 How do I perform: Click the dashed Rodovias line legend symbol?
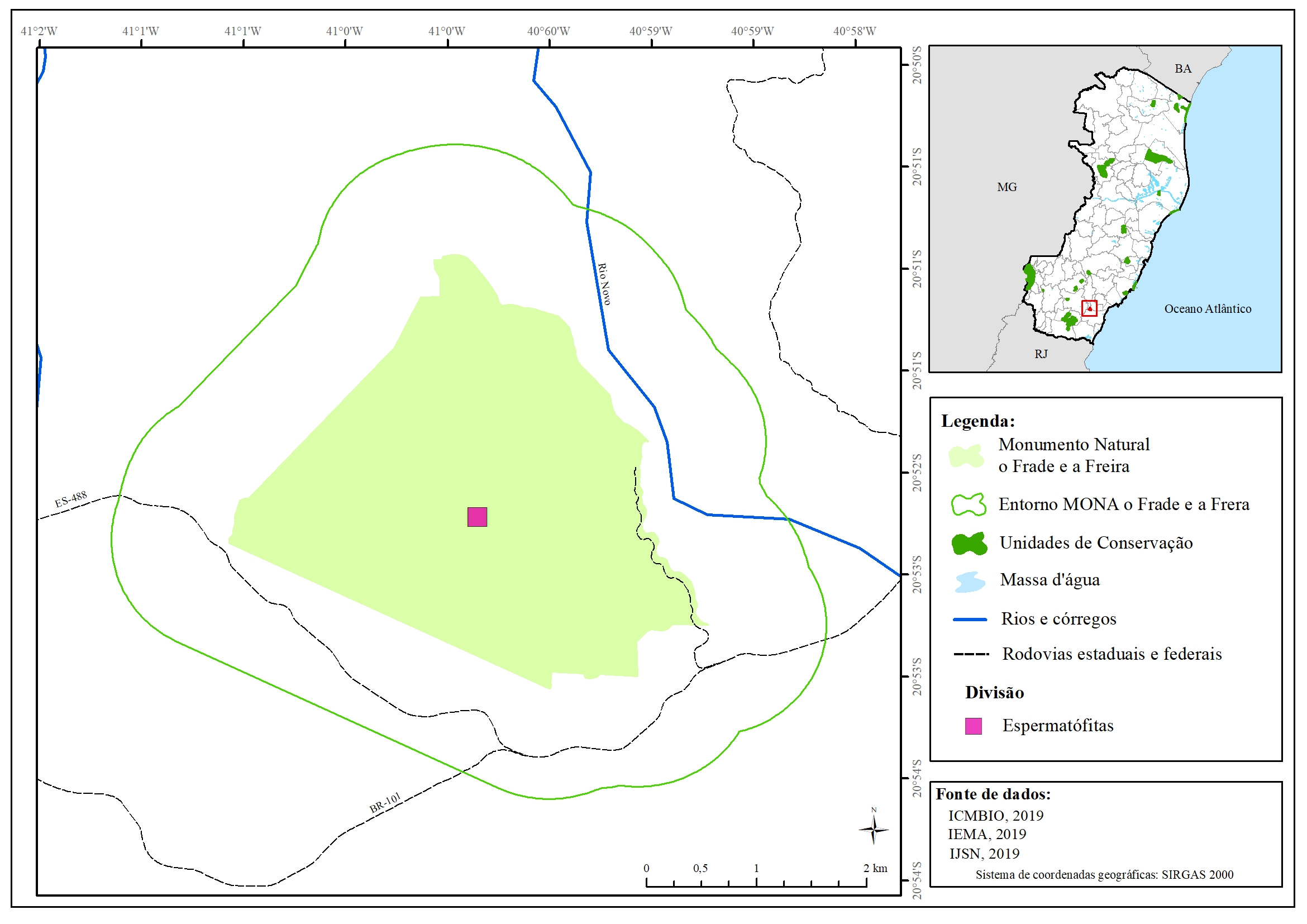971,654
